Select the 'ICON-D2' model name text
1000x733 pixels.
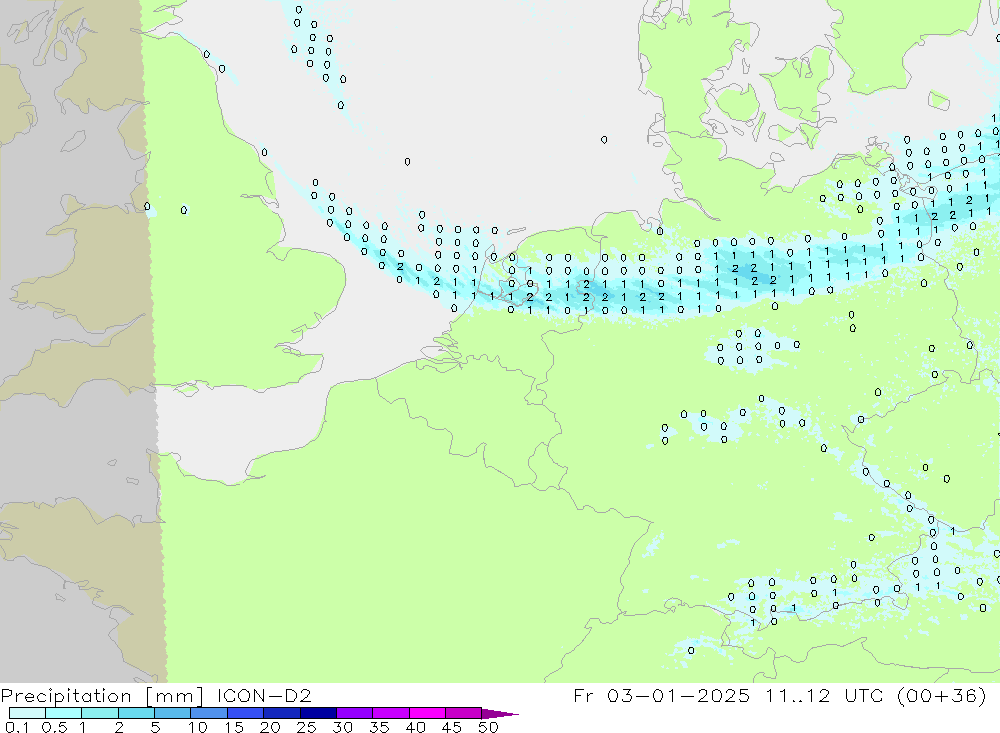tap(264, 695)
